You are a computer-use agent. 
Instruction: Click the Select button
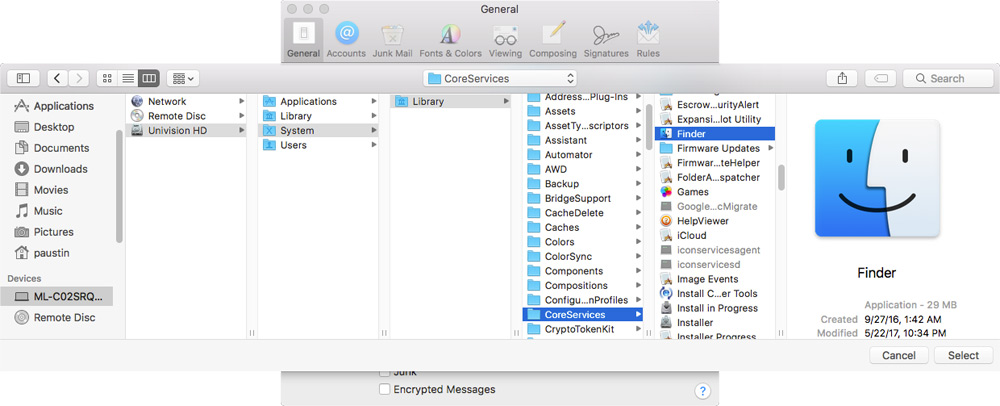point(963,356)
